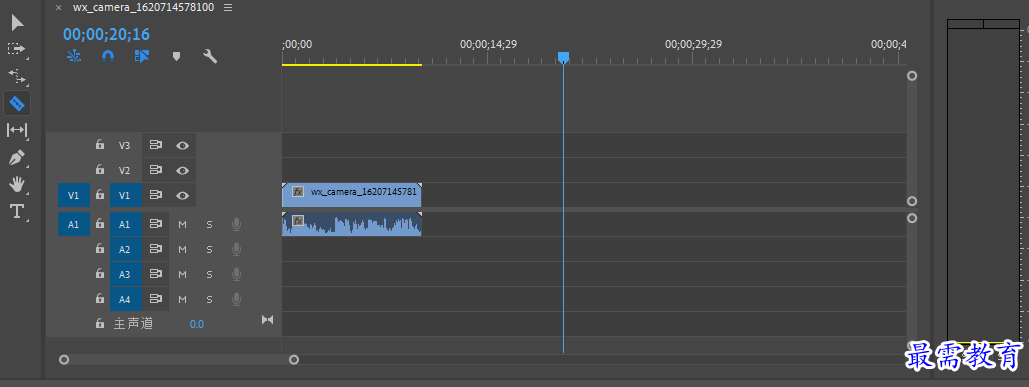
Task: Close the wx_camera sequence tab
Action: pyautogui.click(x=58, y=8)
